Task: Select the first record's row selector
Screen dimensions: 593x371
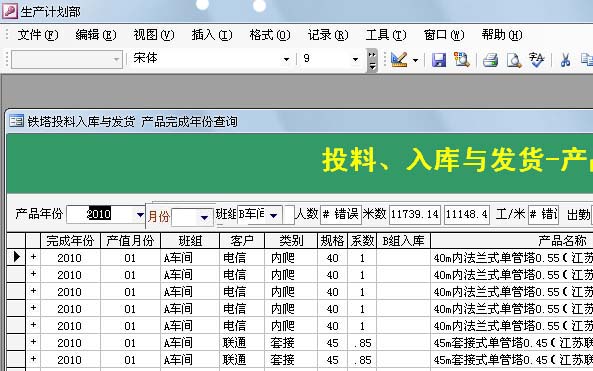Action: click(16, 257)
